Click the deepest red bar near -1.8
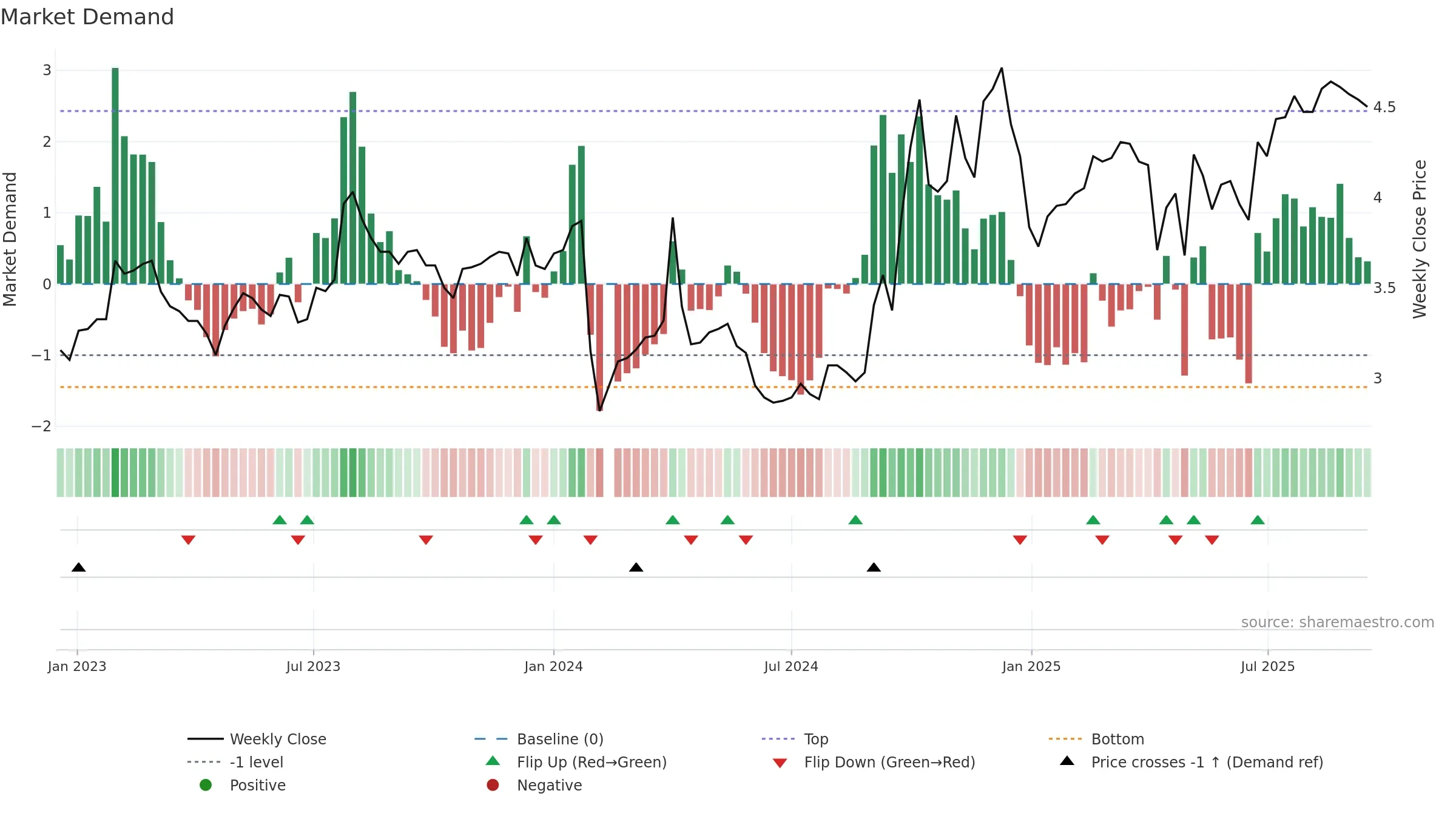This screenshot has width=1456, height=819. click(x=599, y=348)
